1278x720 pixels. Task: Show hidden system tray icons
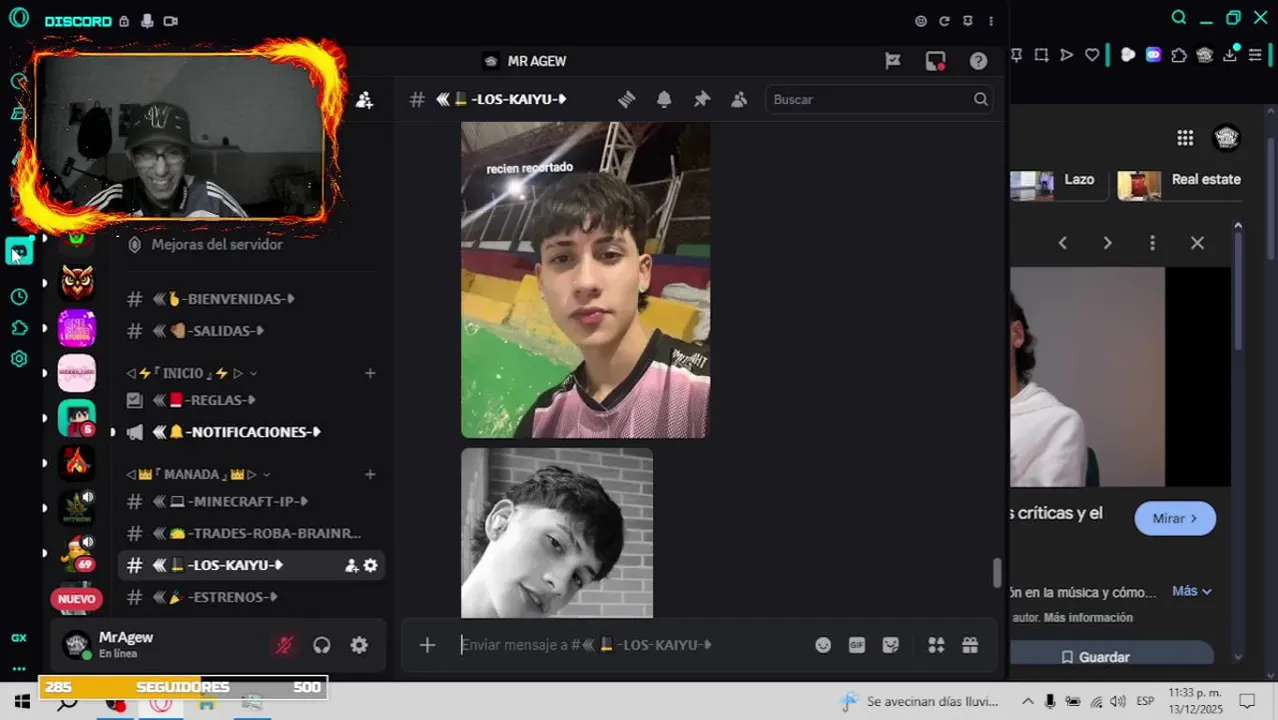[1027, 701]
